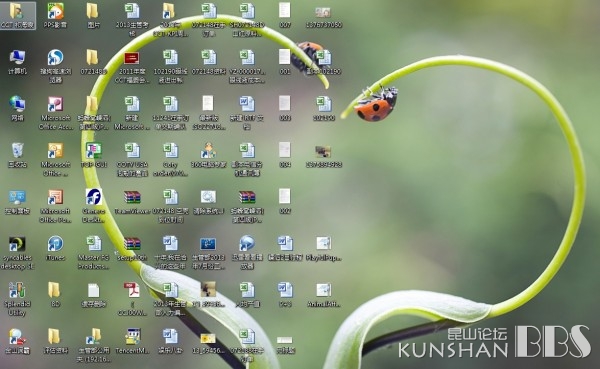Launch the iTunes shortcut

55,244
